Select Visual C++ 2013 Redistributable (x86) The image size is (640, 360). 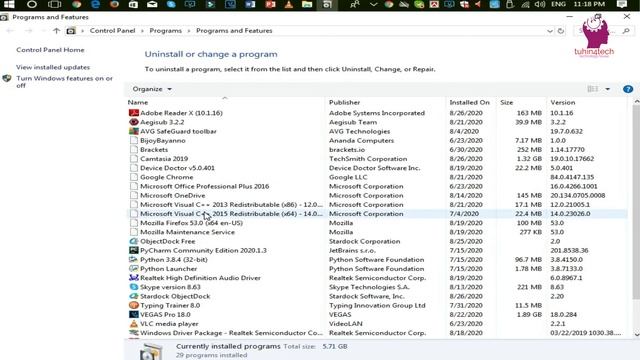pyautogui.click(x=378, y=204)
